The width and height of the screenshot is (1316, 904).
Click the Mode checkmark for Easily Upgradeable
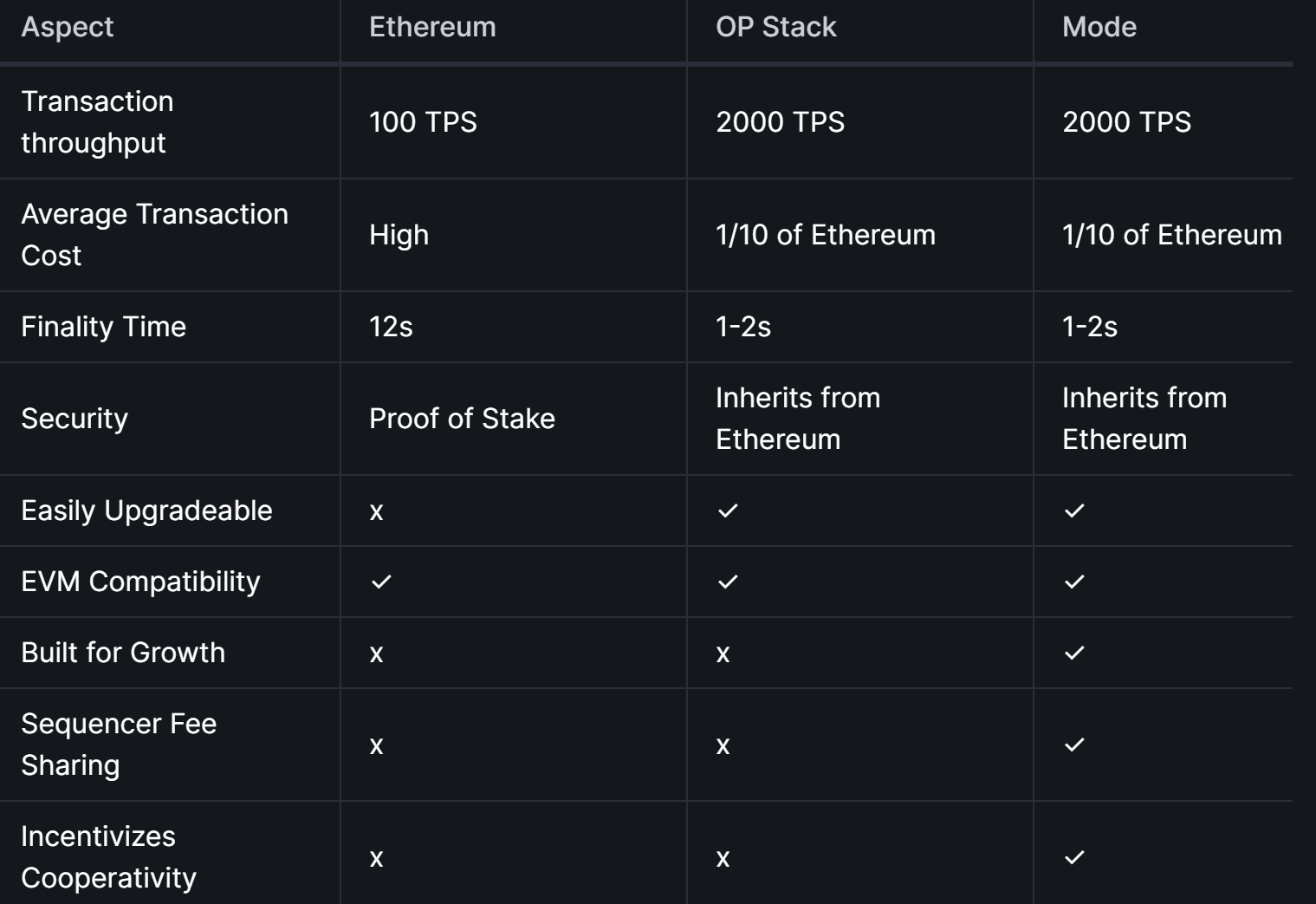(1074, 511)
